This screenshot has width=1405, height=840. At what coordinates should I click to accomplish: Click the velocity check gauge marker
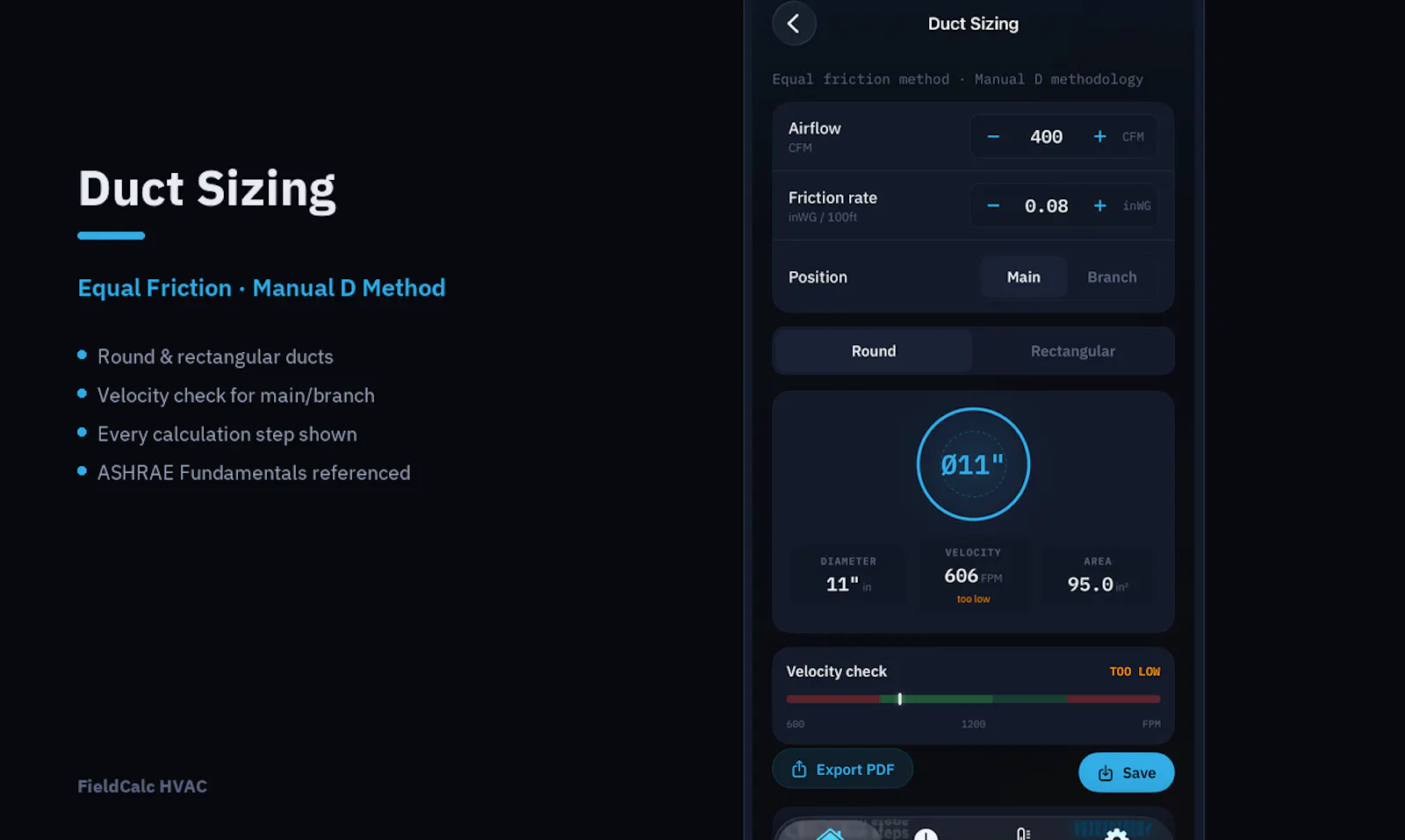[900, 700]
